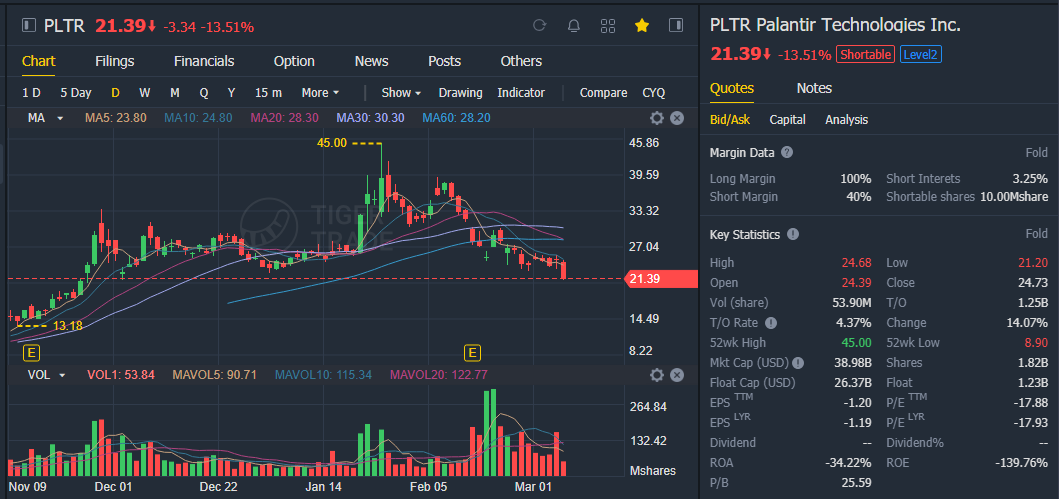Click T/O Rate info icon
Image resolution: width=1059 pixels, height=499 pixels.
coord(771,323)
